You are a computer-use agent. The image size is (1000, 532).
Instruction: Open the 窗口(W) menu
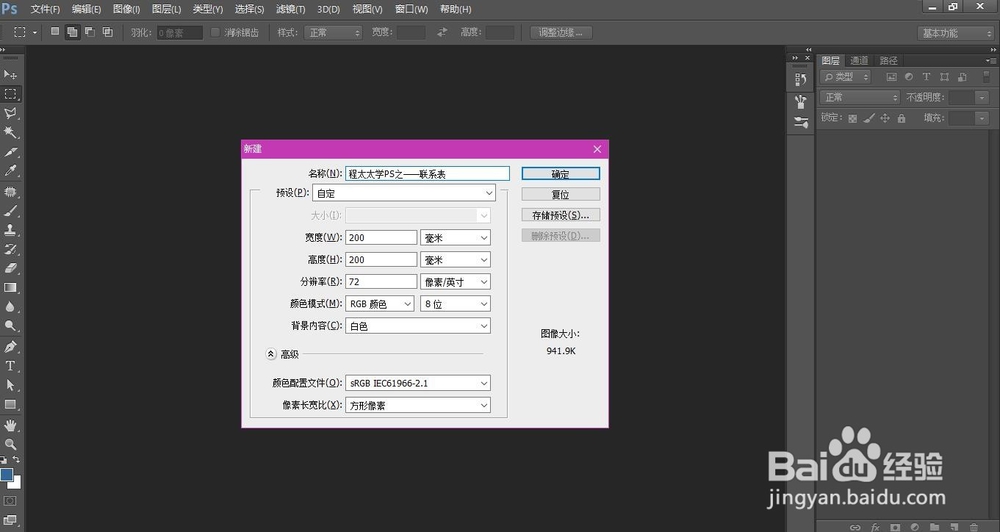coord(411,9)
